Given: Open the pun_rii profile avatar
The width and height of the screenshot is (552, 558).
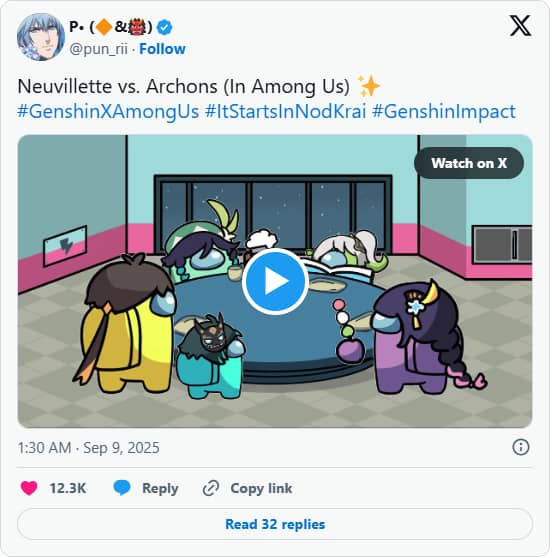Looking at the screenshot, I should tap(41, 37).
